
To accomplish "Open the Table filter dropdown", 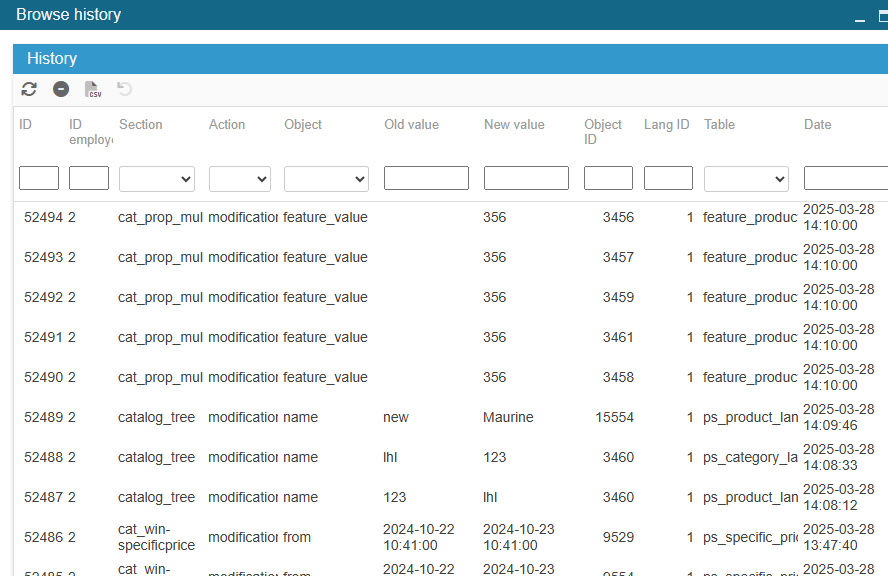I will coord(746,179).
